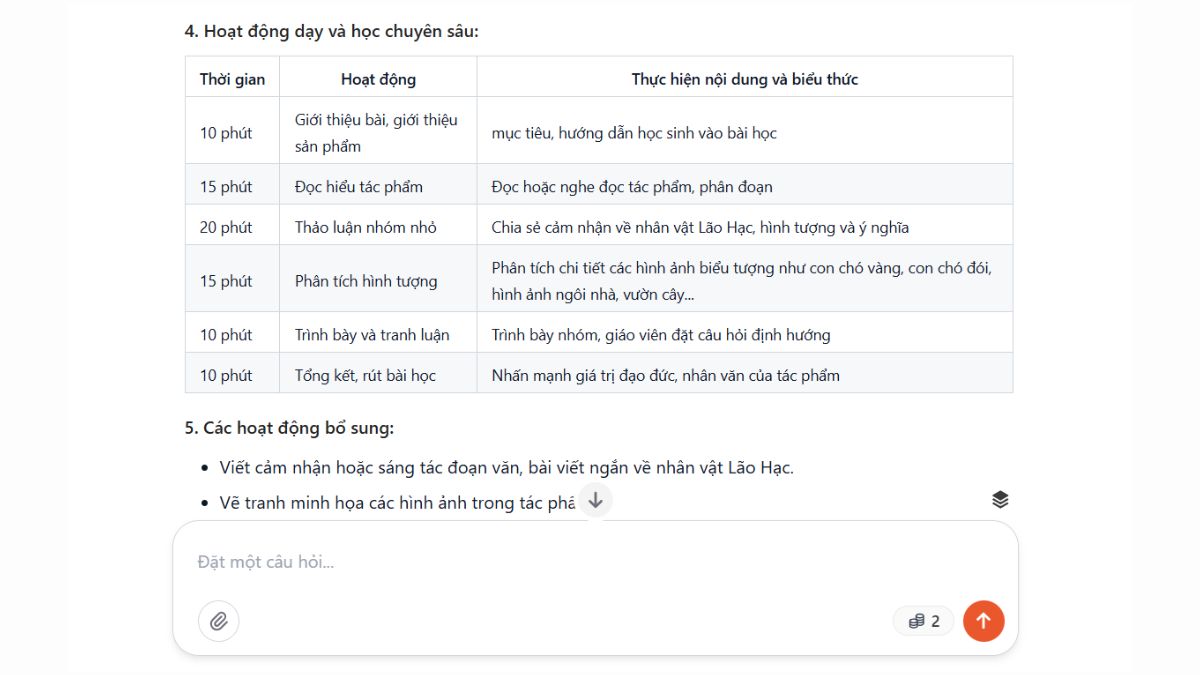Select the send icon inside the chat box

(x=983, y=621)
